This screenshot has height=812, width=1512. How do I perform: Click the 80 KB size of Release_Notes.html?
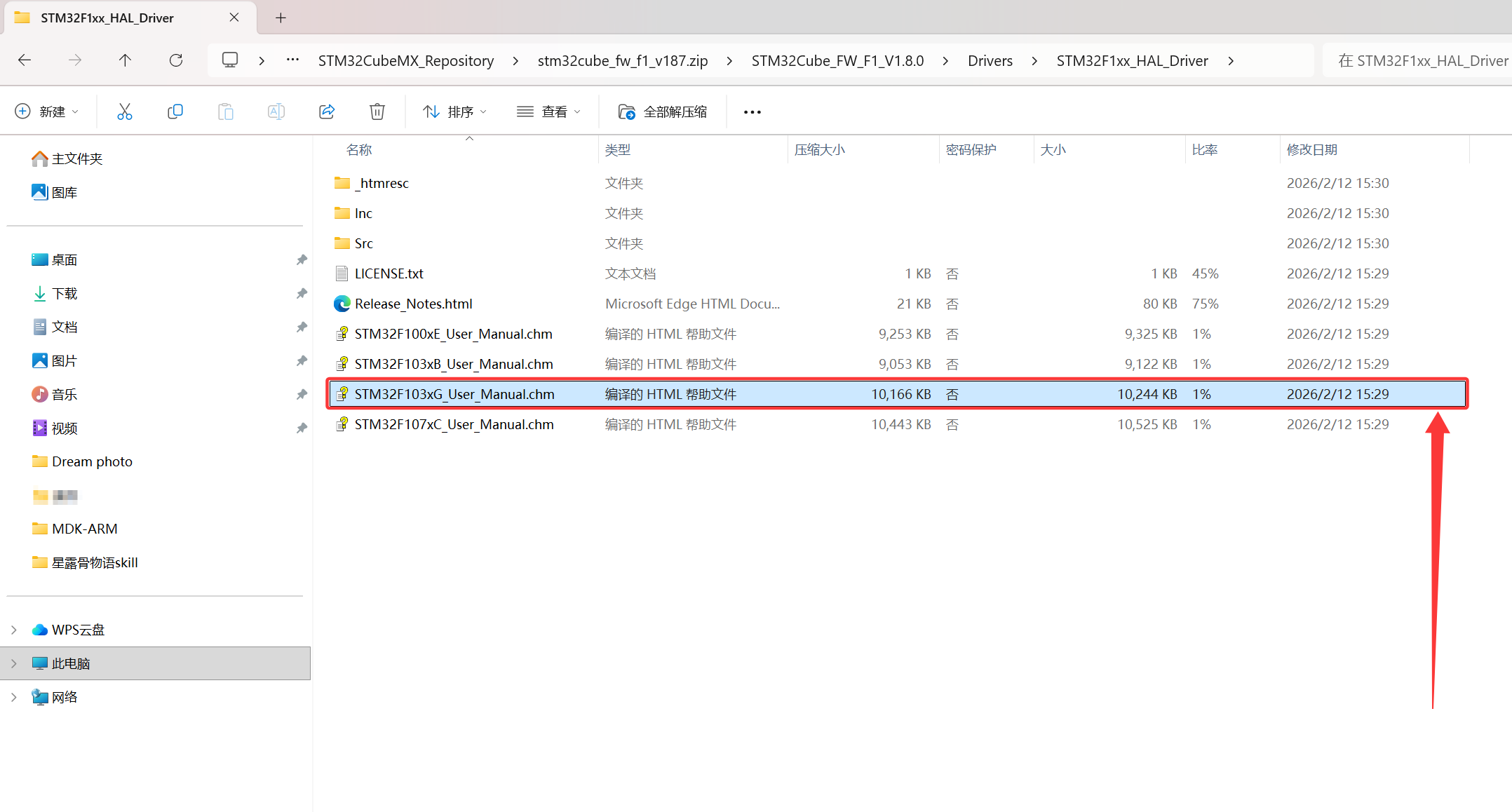(x=1160, y=304)
